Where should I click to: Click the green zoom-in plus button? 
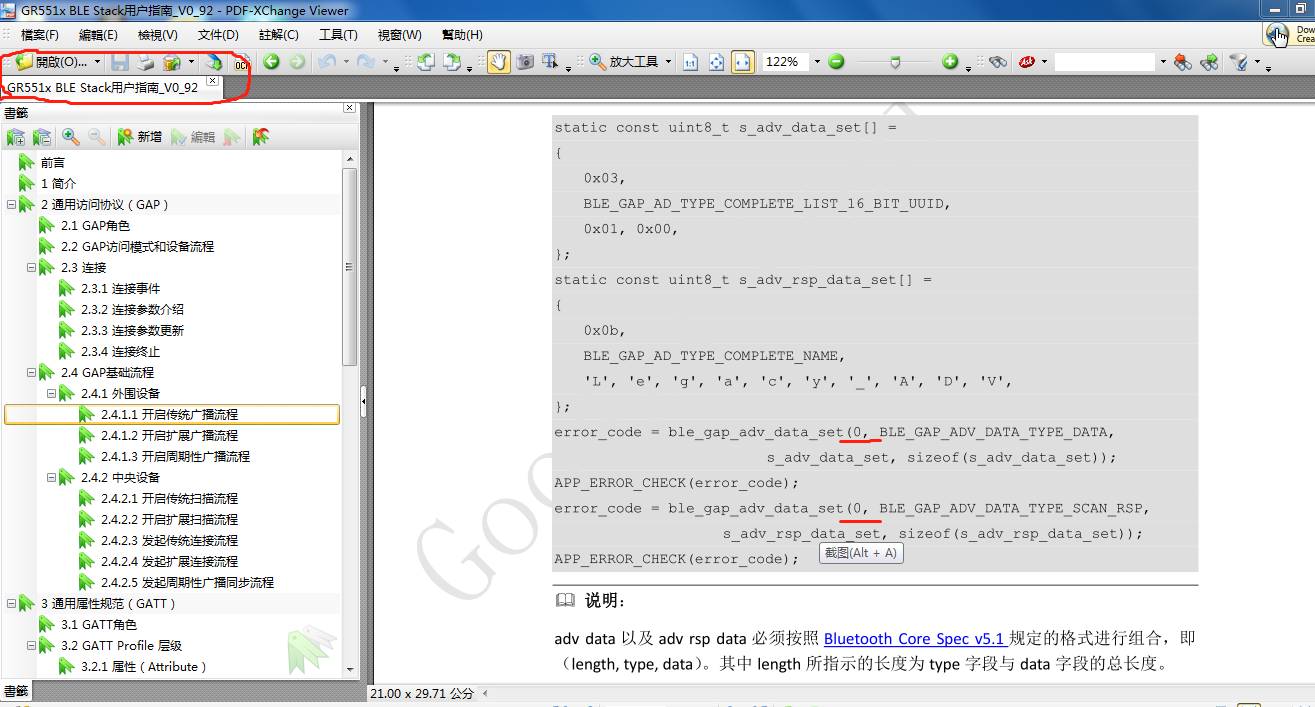pyautogui.click(x=950, y=62)
